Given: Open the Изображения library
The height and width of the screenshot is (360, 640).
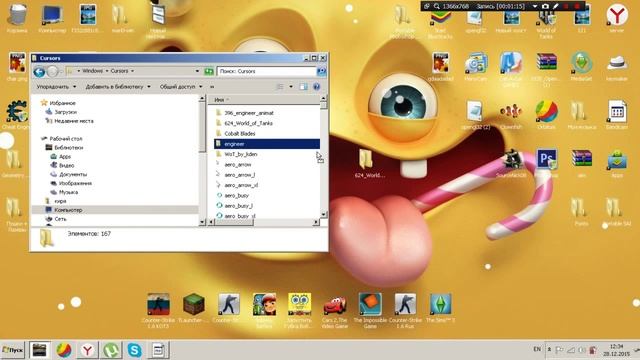Looking at the screenshot, I should coord(75,183).
